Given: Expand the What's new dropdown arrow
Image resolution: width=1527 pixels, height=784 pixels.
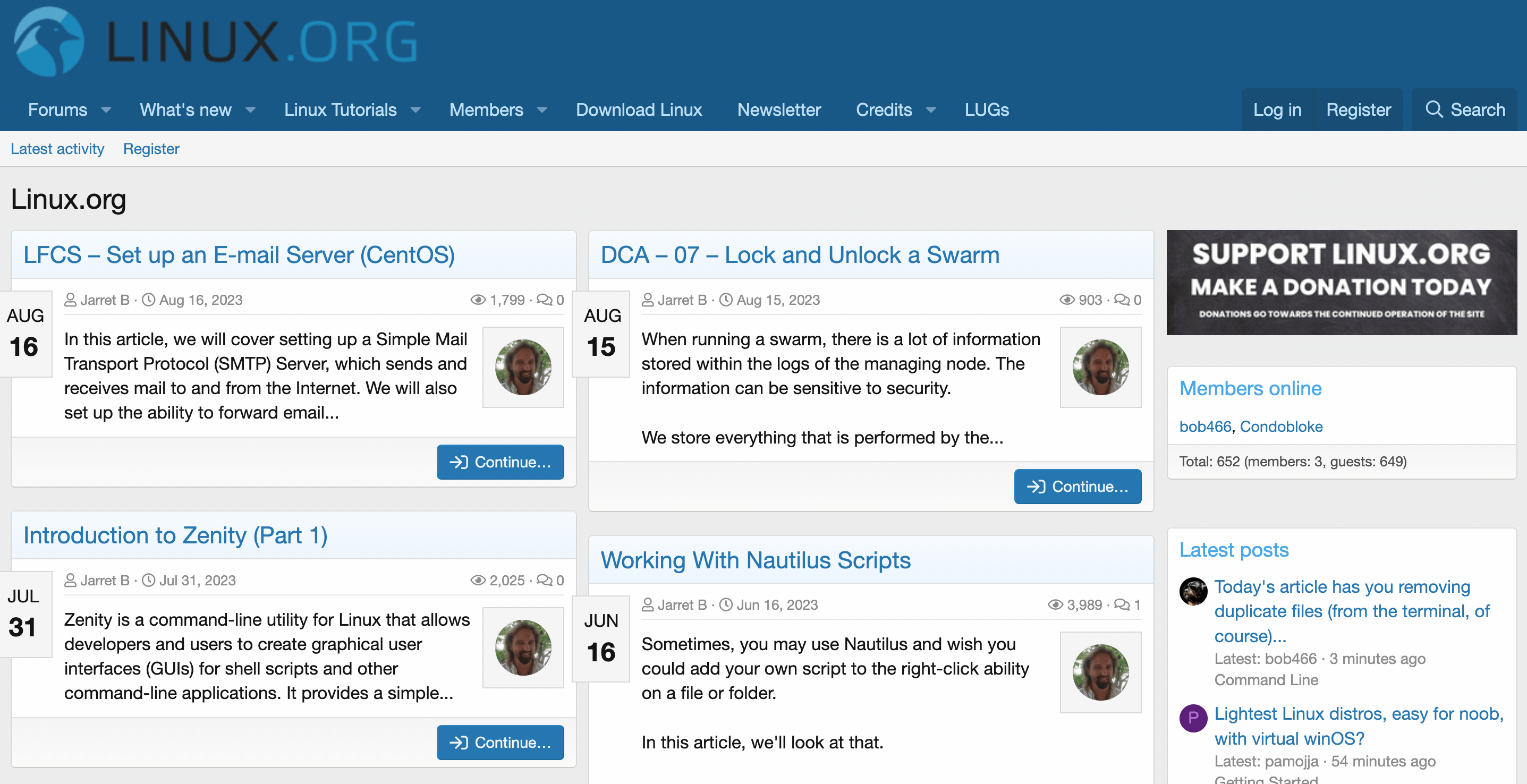Looking at the screenshot, I should pos(250,110).
